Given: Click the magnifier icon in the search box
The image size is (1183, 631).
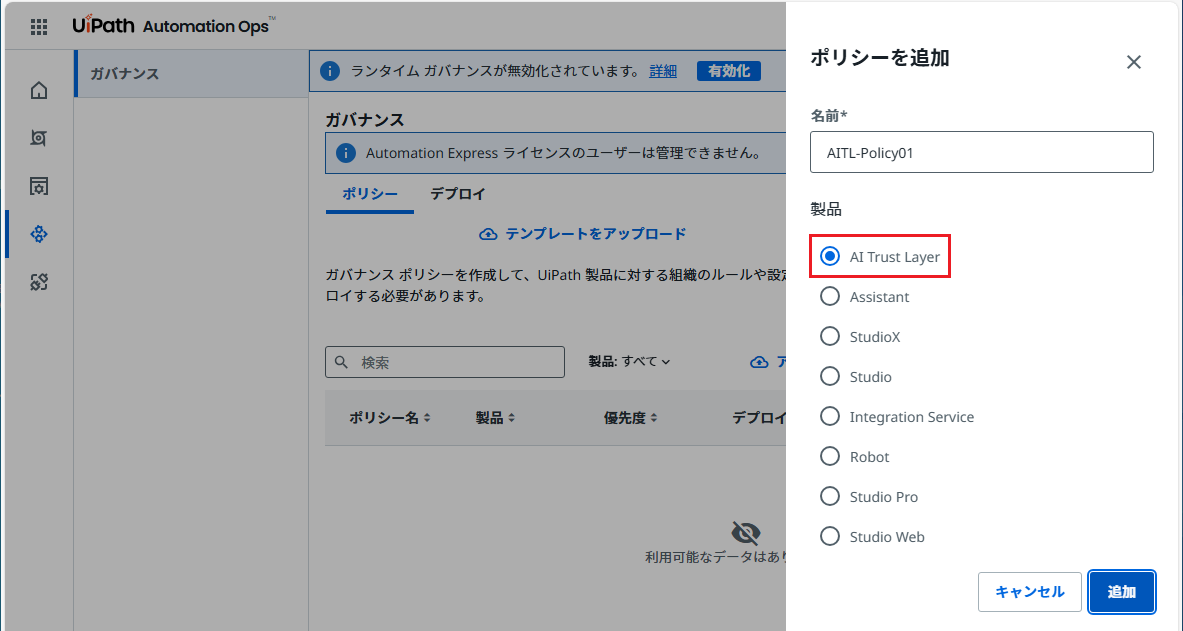Looking at the screenshot, I should 342,362.
